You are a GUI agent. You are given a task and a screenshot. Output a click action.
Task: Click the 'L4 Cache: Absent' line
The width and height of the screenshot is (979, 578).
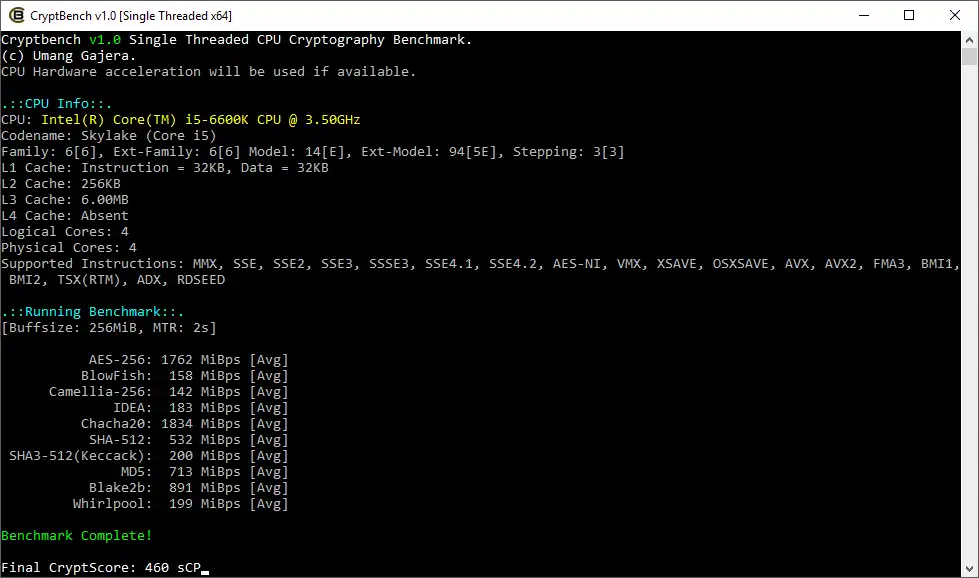[65, 215]
